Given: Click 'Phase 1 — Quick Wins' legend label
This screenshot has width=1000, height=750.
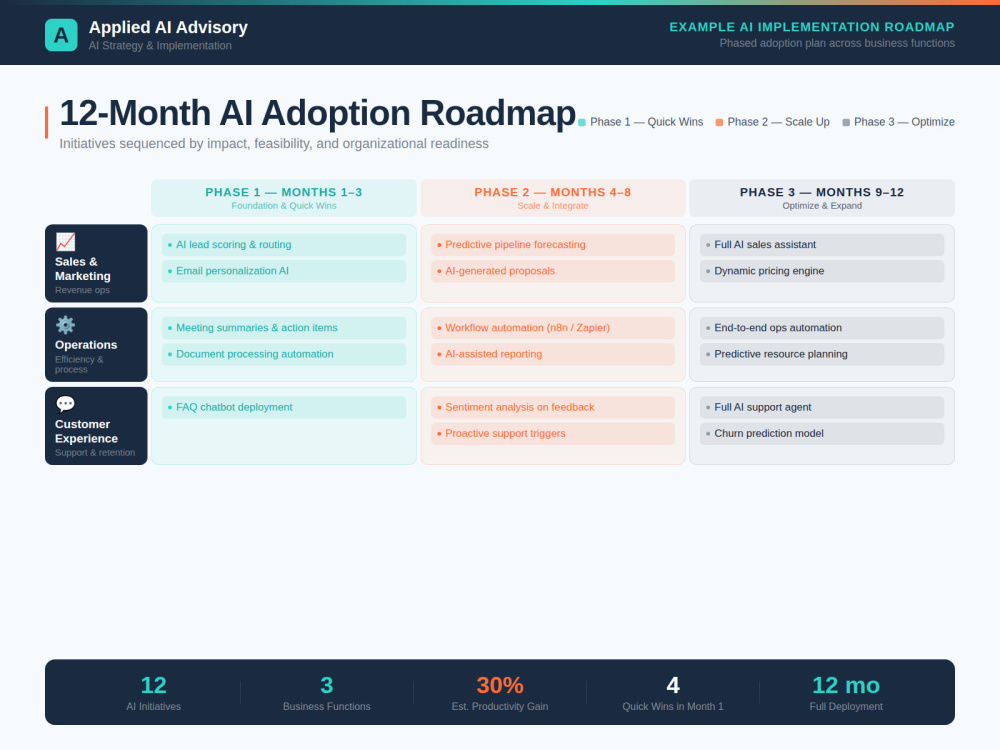Looking at the screenshot, I should 647,122.
